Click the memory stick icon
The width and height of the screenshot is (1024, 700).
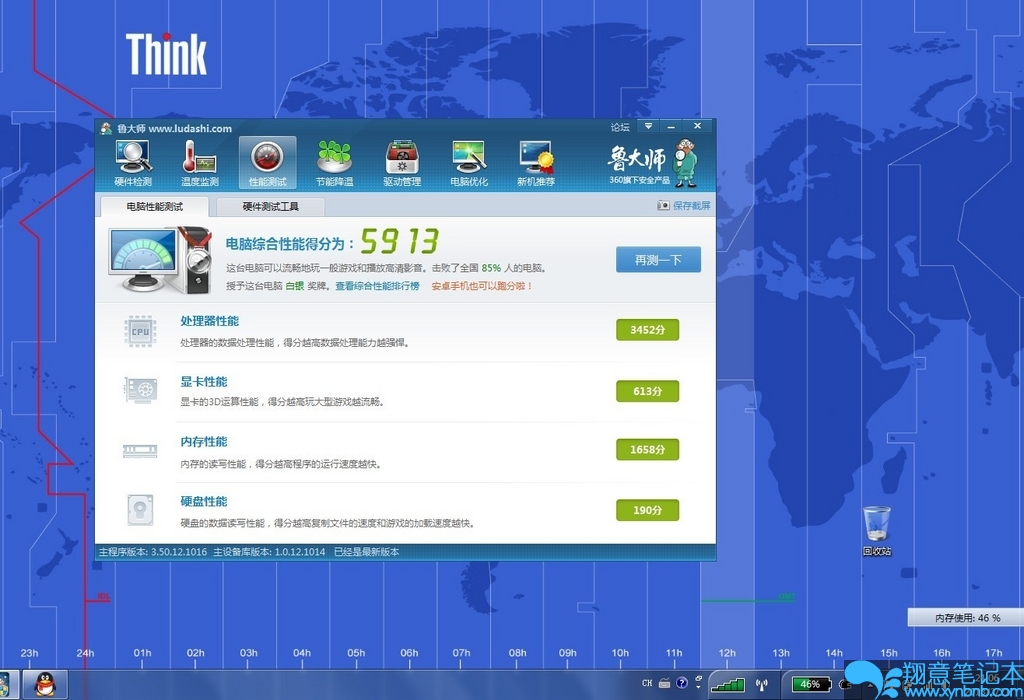coord(140,451)
